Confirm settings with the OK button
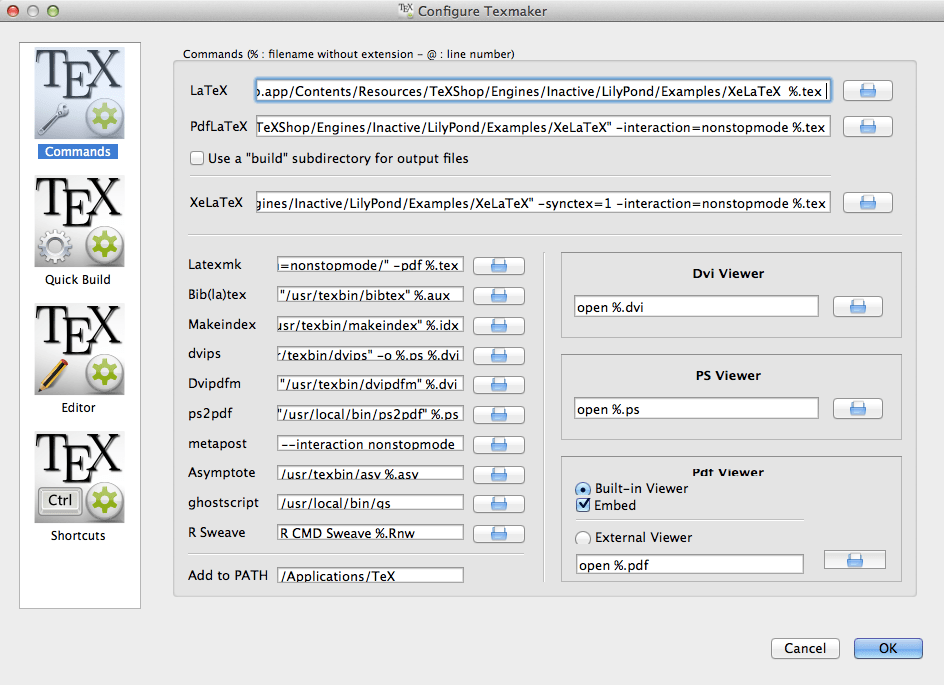 [x=888, y=648]
